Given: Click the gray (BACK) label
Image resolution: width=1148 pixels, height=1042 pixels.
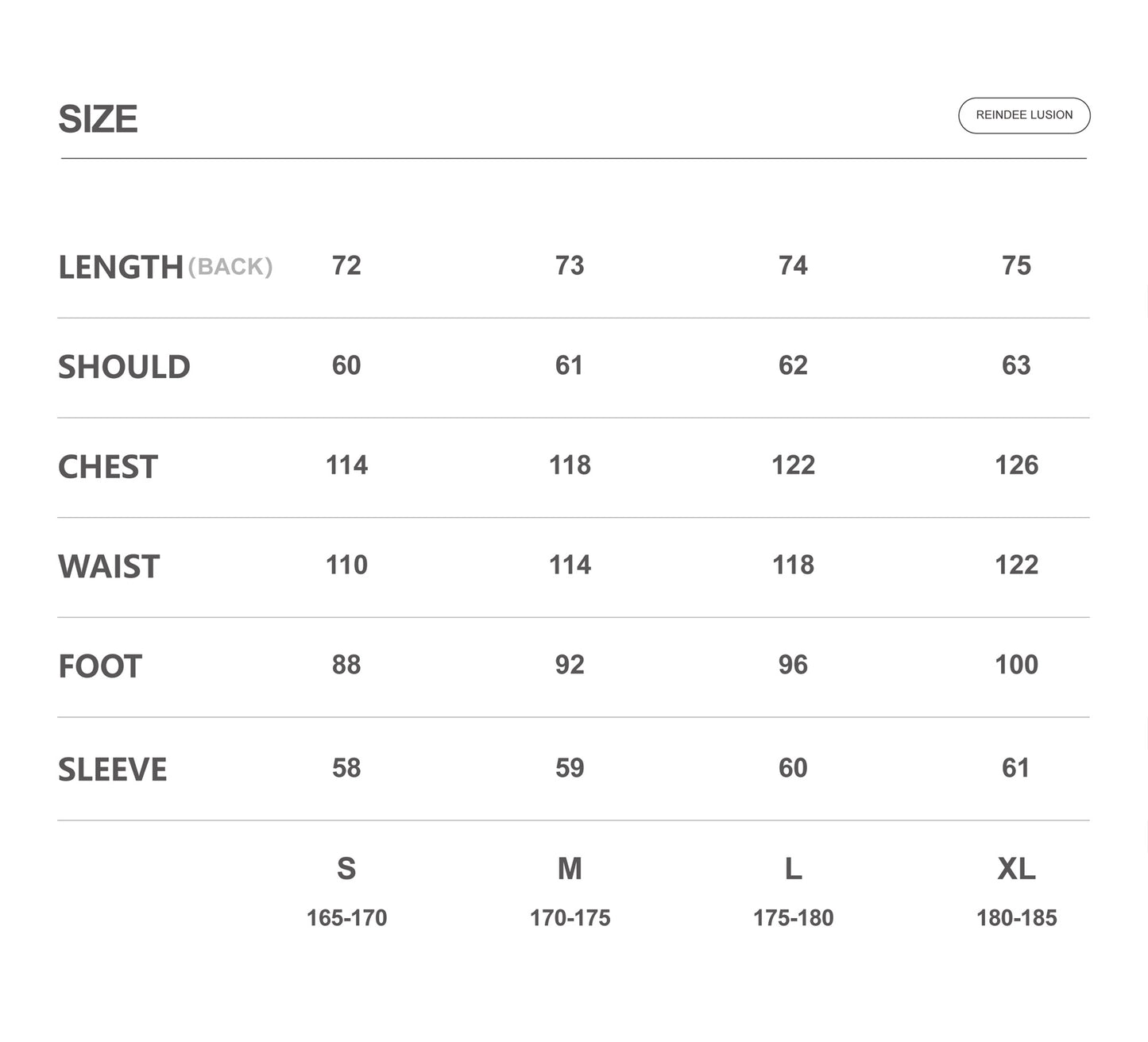Looking at the screenshot, I should tap(230, 267).
